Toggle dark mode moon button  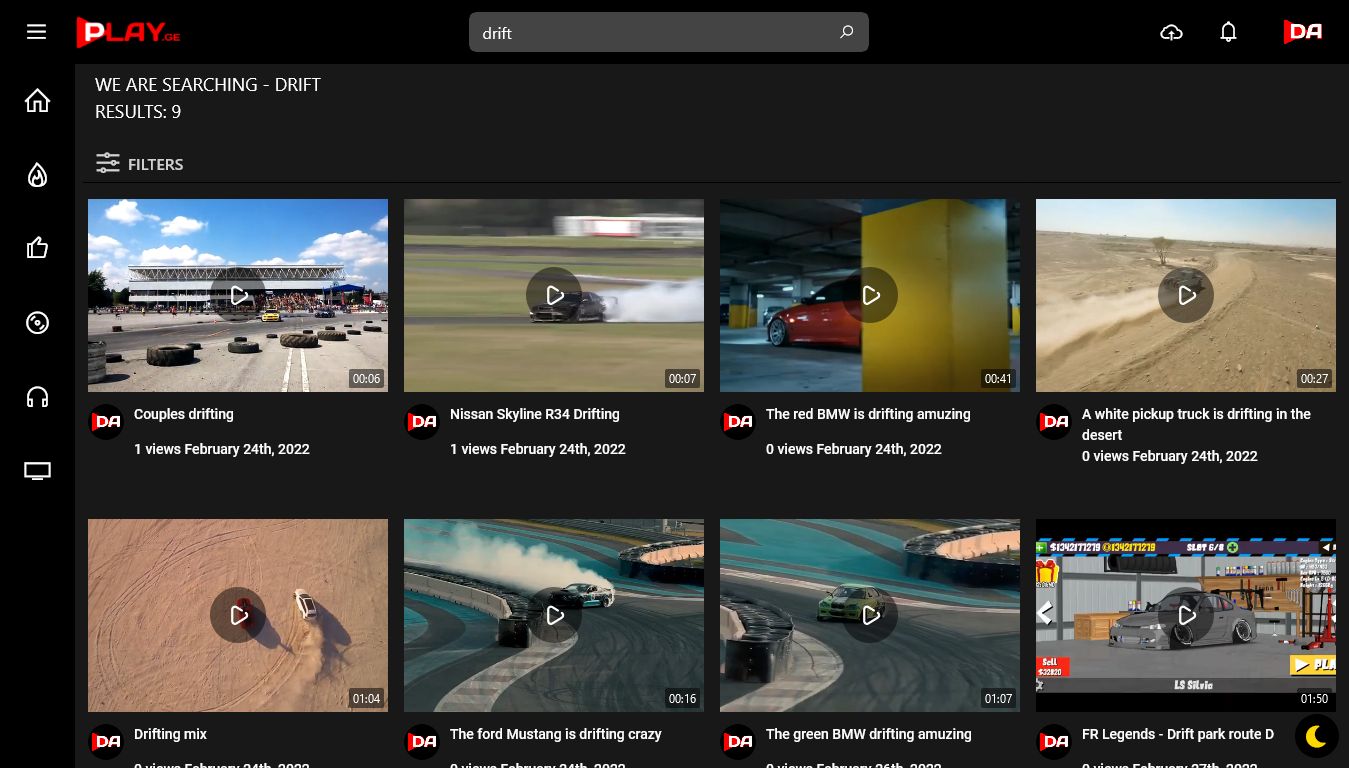pyautogui.click(x=1316, y=737)
